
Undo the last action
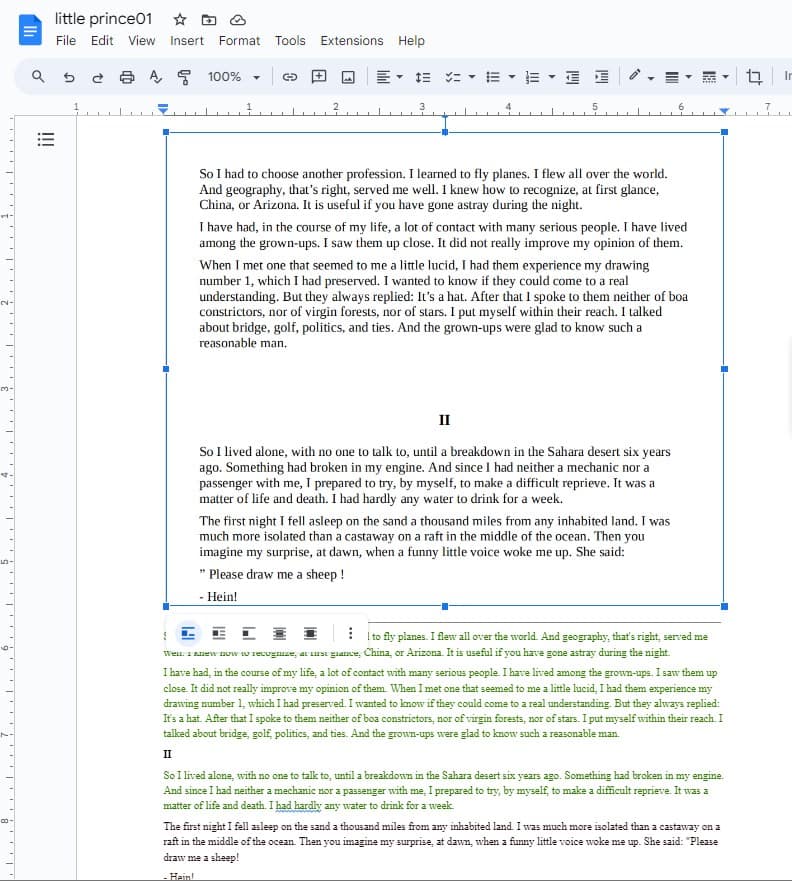[x=69, y=77]
